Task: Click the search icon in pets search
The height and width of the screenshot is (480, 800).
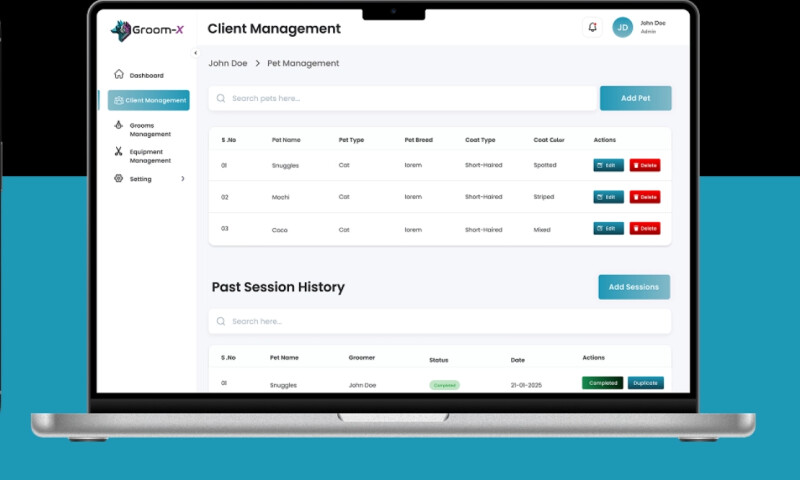Action: (x=221, y=98)
